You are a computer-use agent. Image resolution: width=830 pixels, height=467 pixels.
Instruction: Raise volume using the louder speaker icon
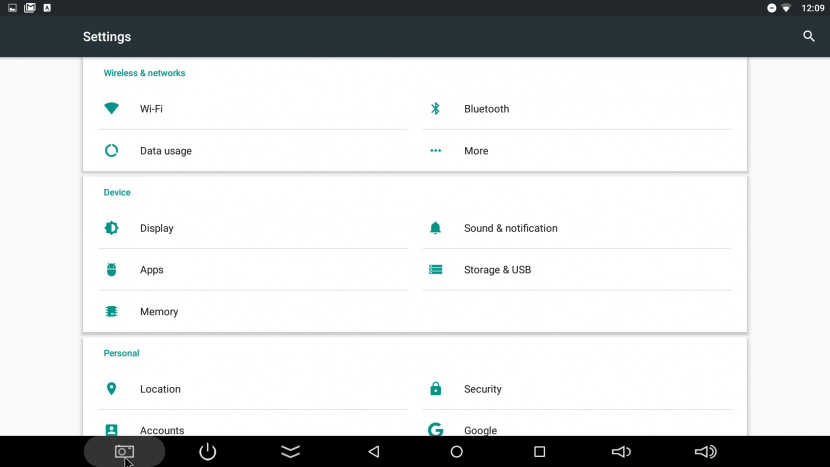[x=705, y=452]
